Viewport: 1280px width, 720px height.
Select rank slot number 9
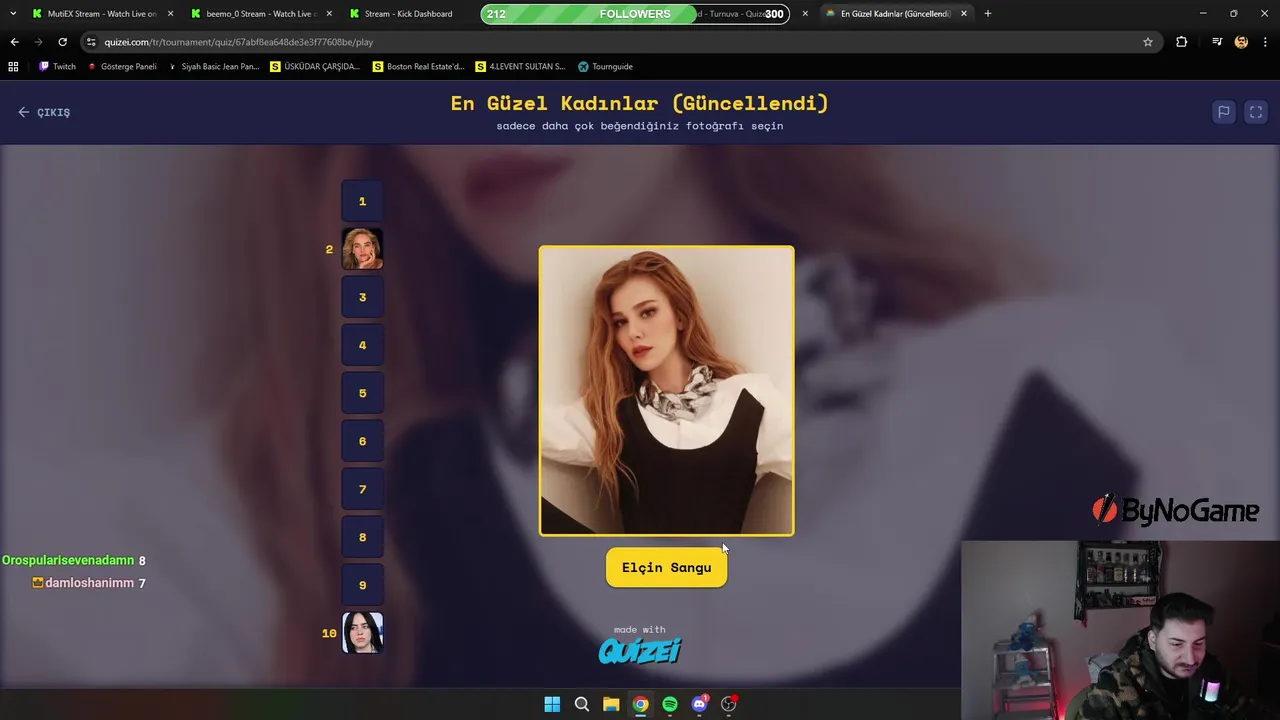(362, 585)
